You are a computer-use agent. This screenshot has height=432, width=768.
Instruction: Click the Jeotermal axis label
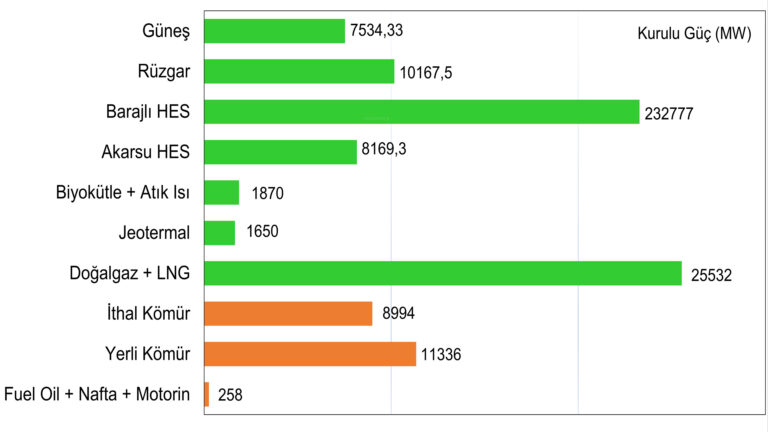click(x=154, y=233)
